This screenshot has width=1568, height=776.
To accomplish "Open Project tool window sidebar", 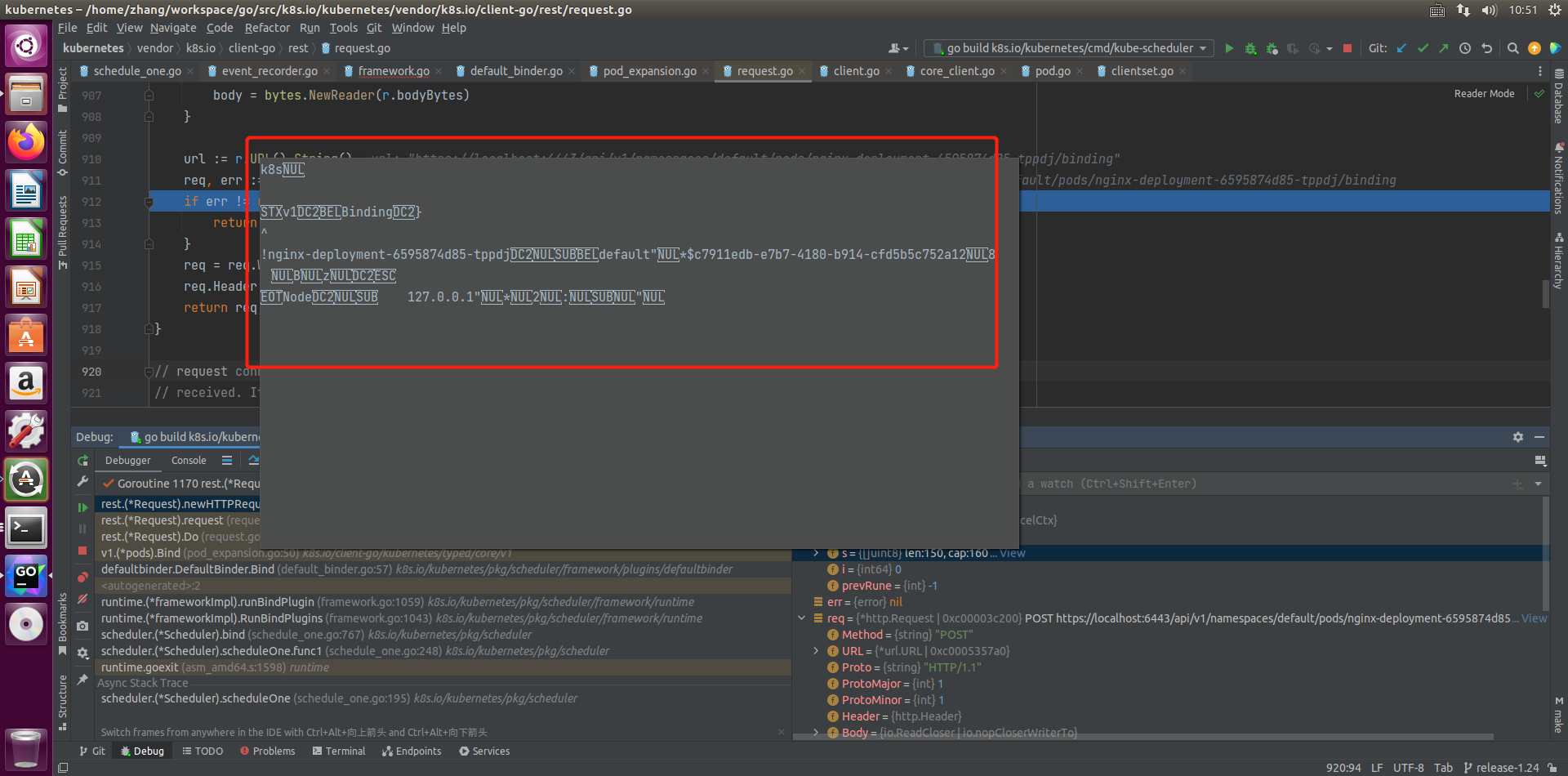I will tap(63, 90).
